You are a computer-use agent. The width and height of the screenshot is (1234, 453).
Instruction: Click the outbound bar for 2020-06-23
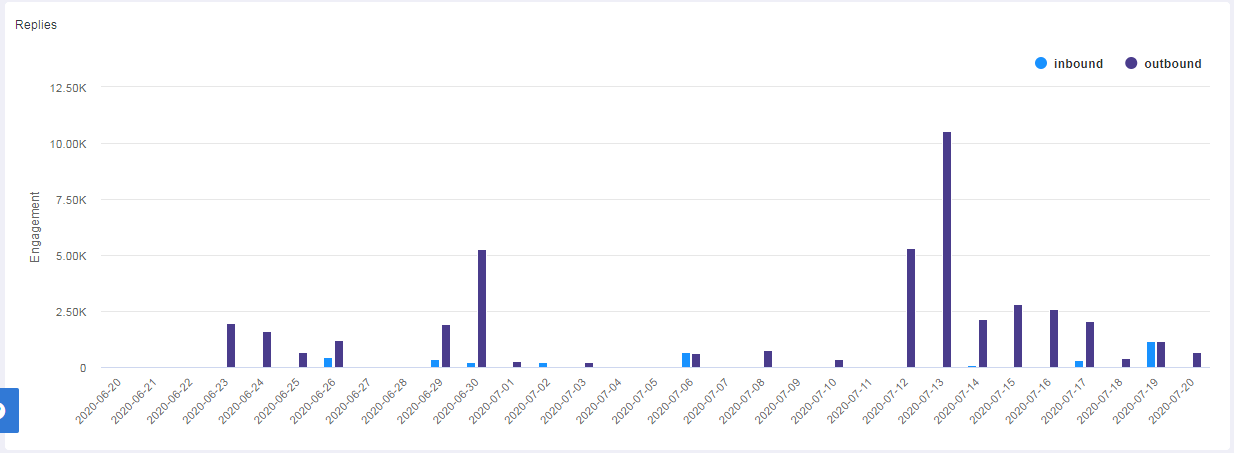coord(231,346)
